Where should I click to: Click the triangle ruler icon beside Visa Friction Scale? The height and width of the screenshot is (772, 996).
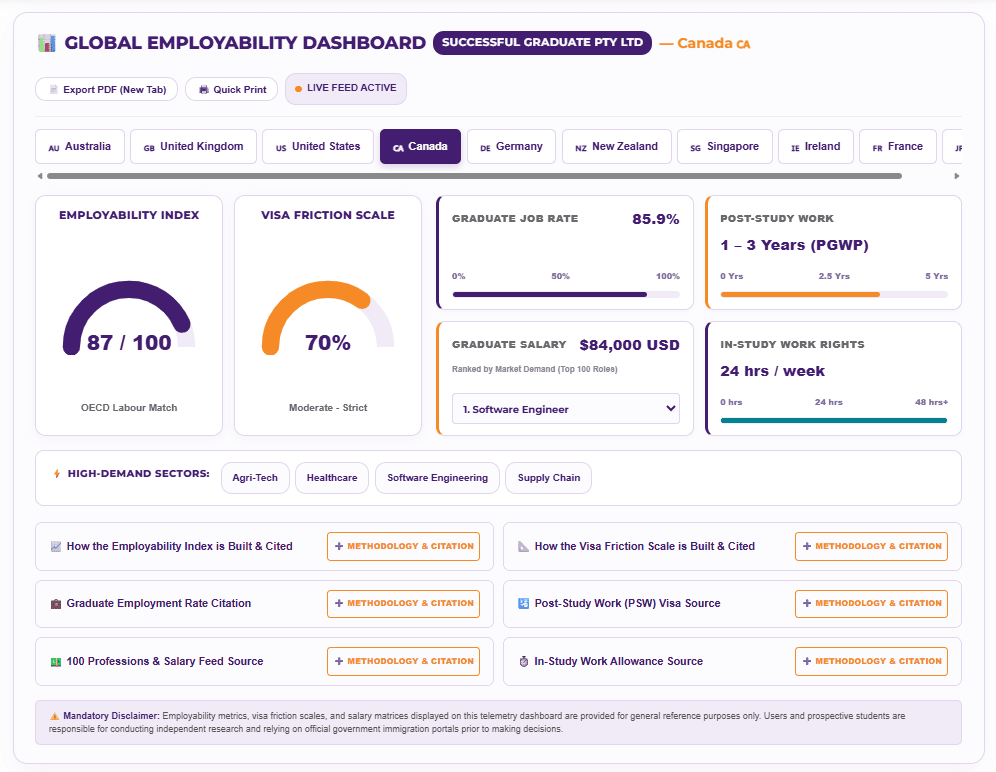coord(523,546)
